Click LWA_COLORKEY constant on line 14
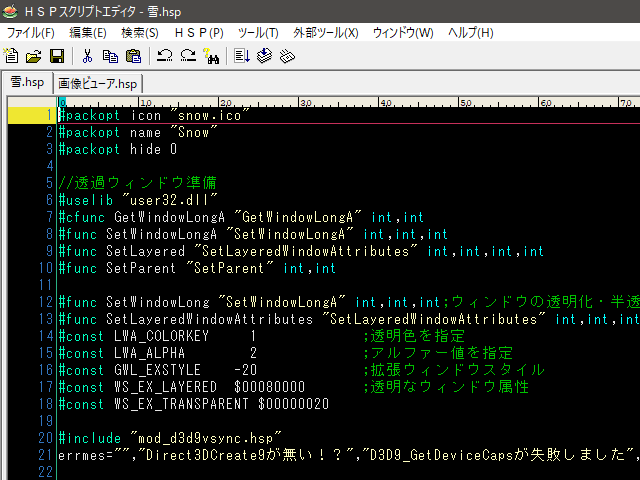640x480 pixels. pyautogui.click(x=162, y=336)
